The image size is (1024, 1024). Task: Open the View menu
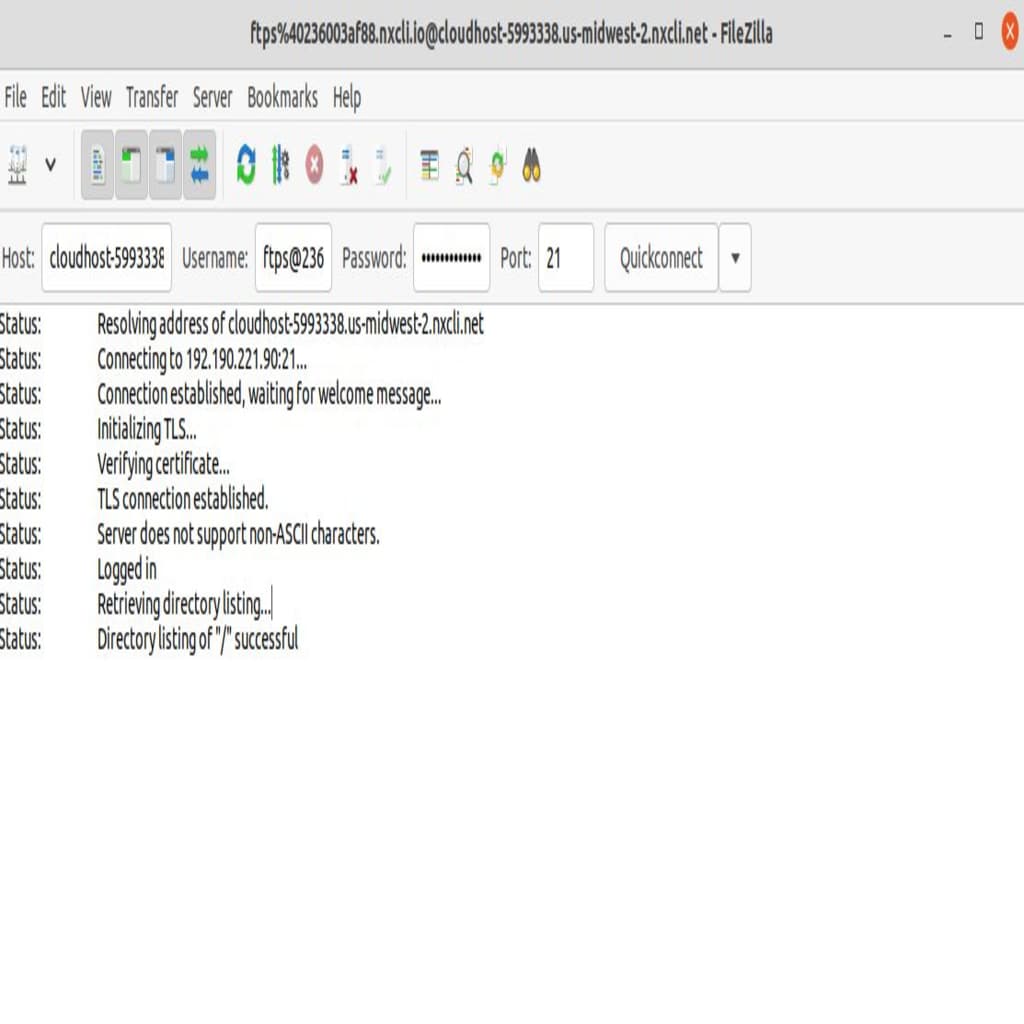click(x=96, y=97)
